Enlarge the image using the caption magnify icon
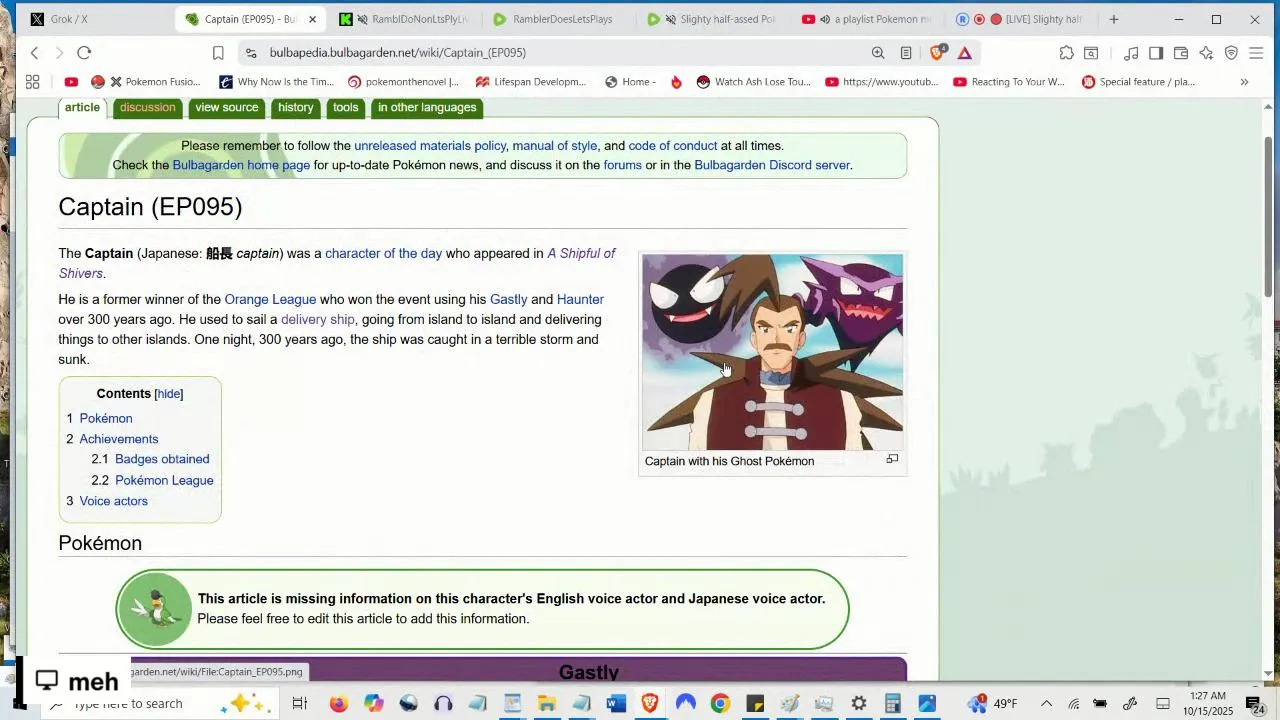 (x=892, y=459)
